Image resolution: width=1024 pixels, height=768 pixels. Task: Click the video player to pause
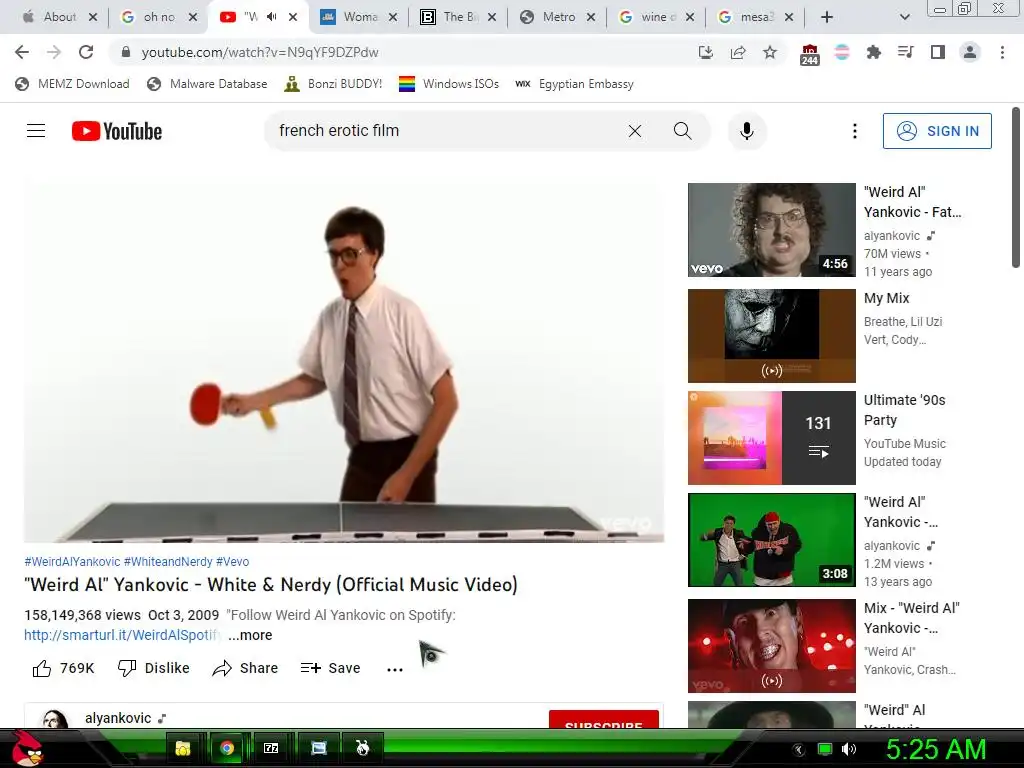[344, 362]
